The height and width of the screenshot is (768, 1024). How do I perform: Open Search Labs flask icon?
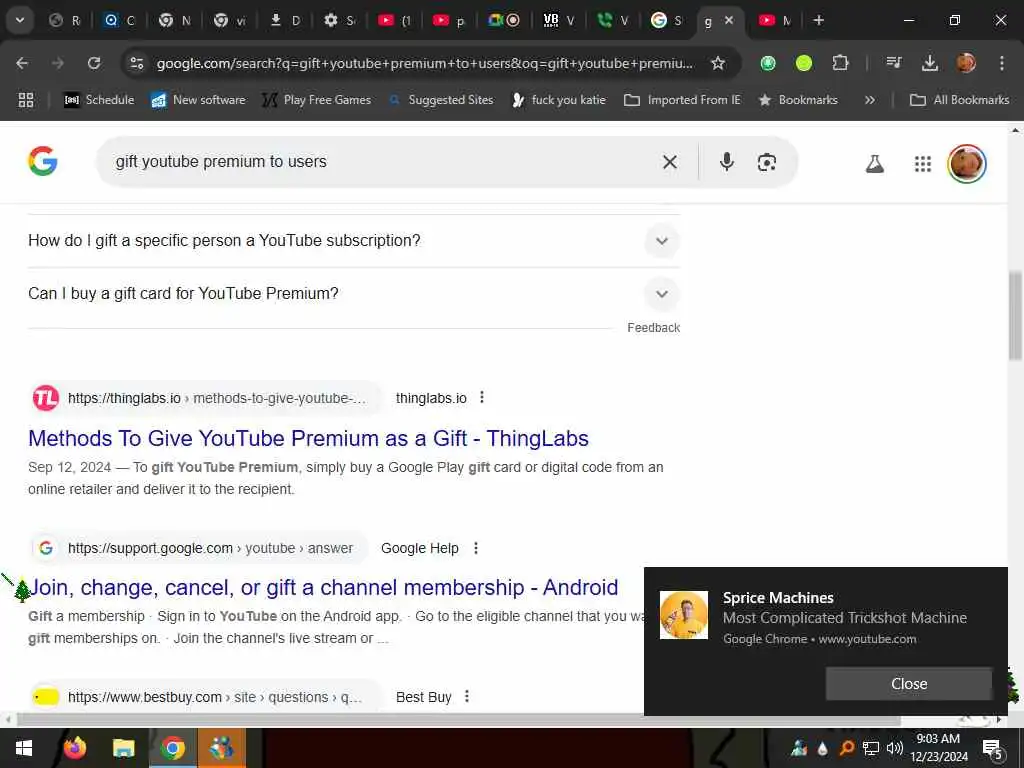(874, 163)
